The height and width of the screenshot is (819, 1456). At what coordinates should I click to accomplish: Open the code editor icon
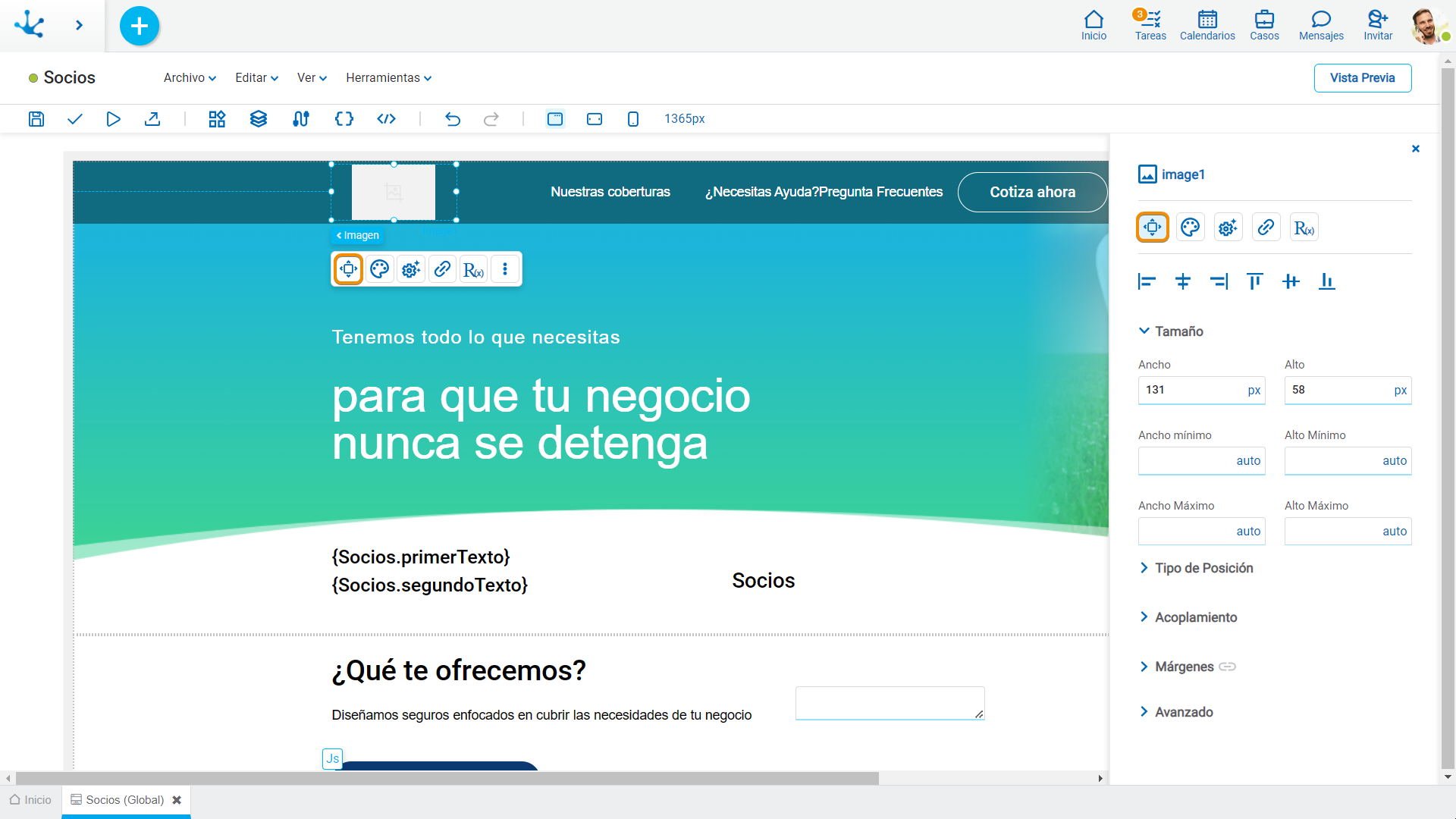(387, 119)
